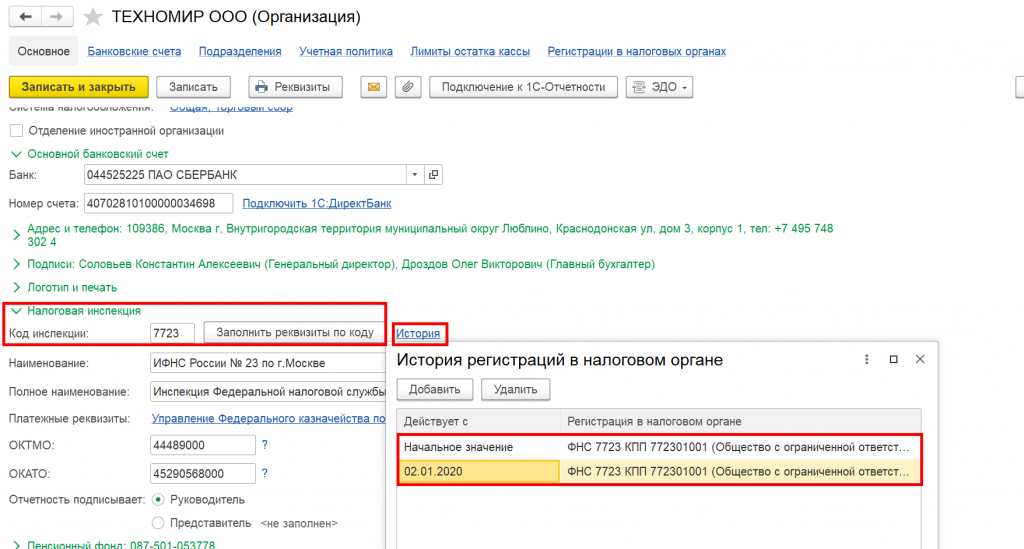Click the <не заполнен> representative placeholder
Viewport: 1024px width, 549px height.
(299, 524)
